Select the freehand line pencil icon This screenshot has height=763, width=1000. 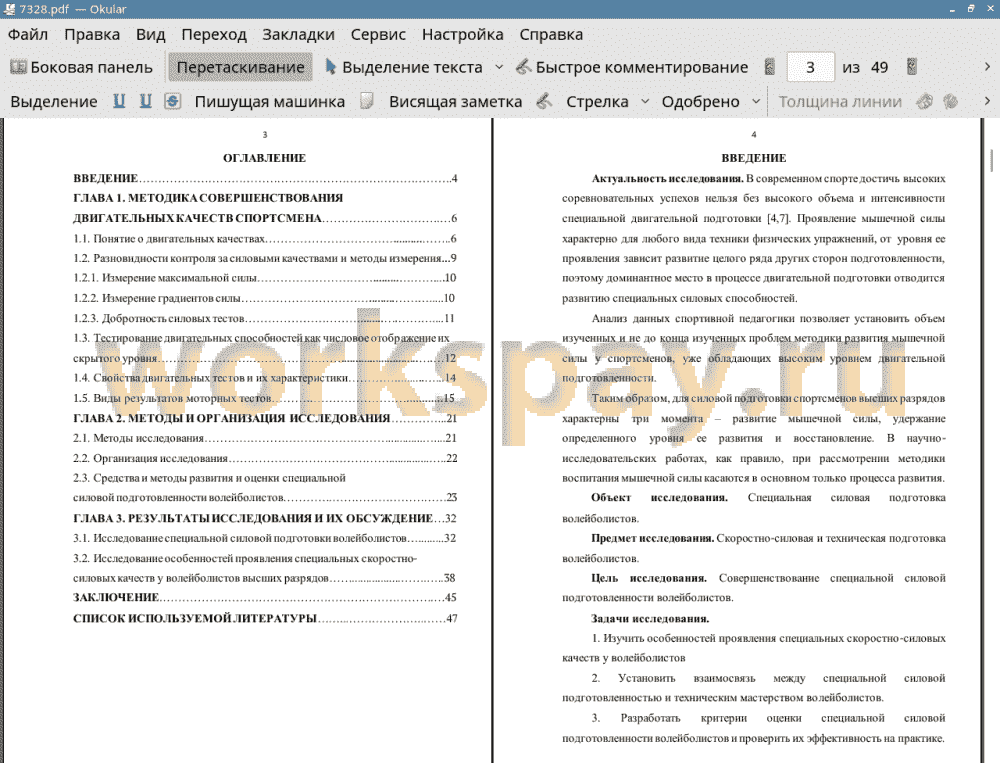[x=544, y=101]
